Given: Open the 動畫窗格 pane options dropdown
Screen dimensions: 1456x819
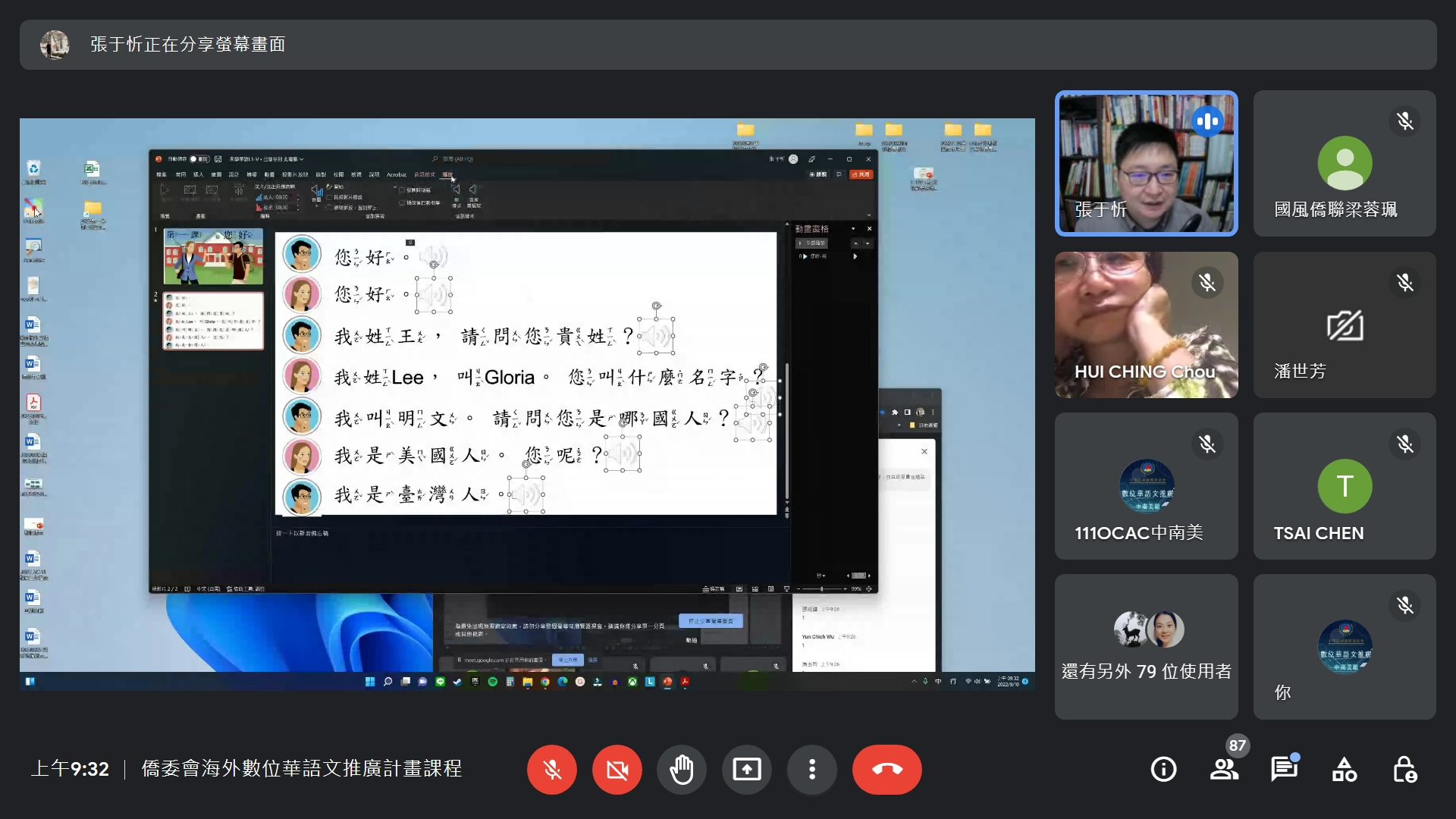Looking at the screenshot, I should pos(853,228).
